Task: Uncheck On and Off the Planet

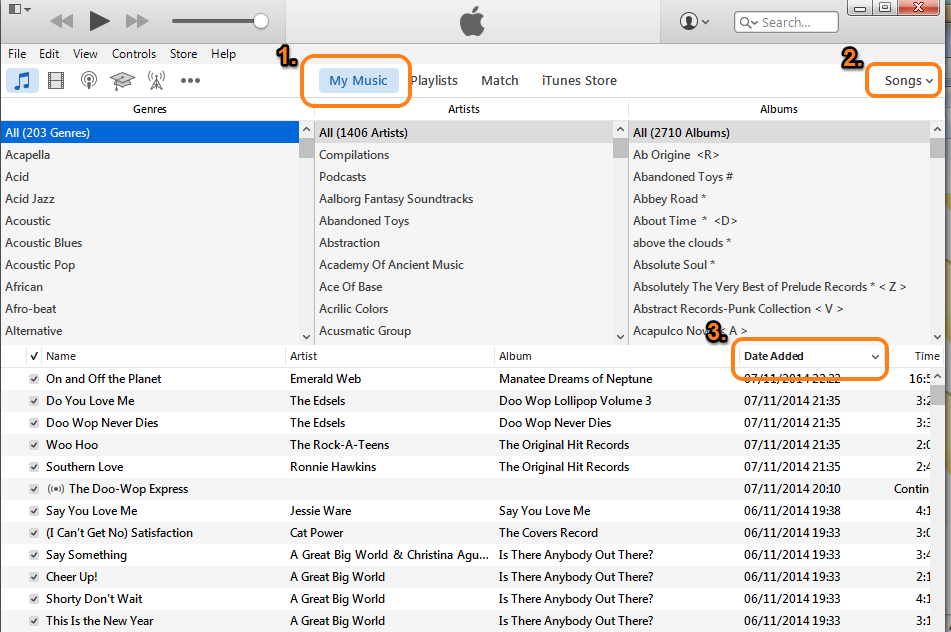Action: 34,379
